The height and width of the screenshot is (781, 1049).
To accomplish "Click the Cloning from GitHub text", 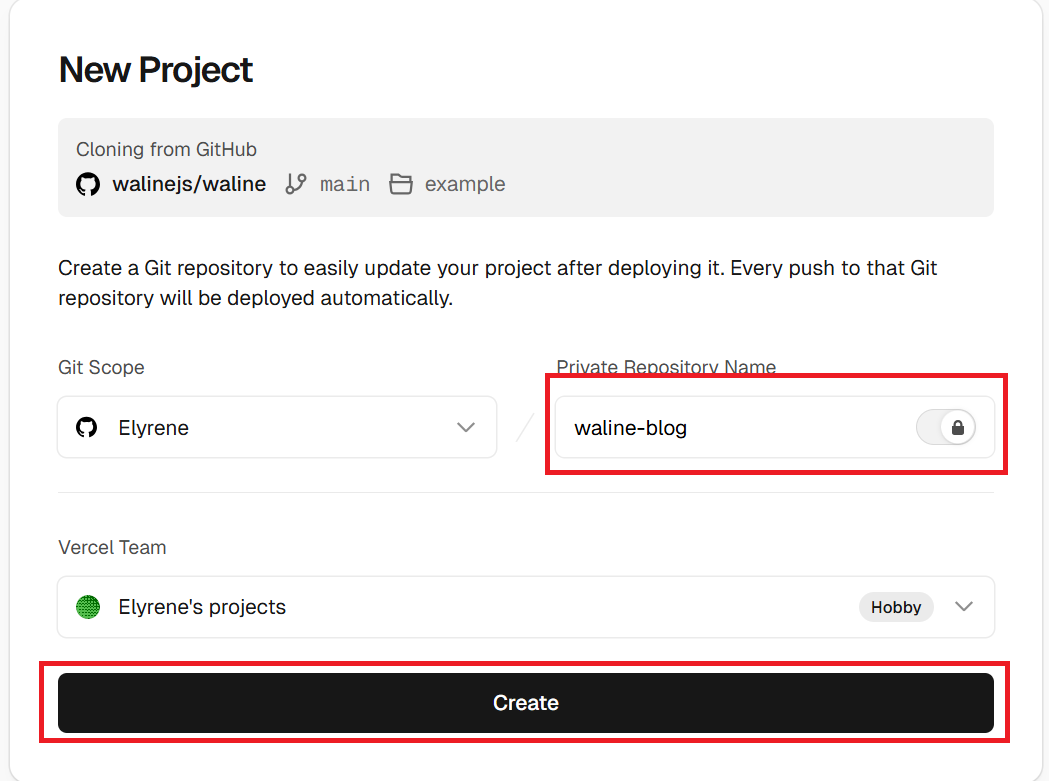I will click(167, 149).
